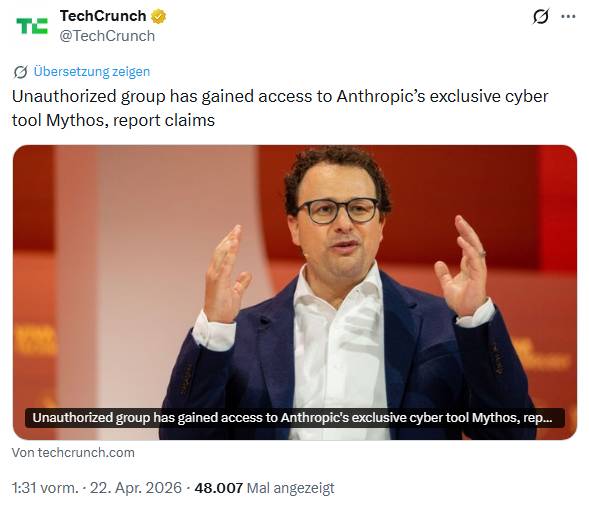Click the TechCrunch green TC avatar logo
The width and height of the screenshot is (589, 506).
coord(32,26)
